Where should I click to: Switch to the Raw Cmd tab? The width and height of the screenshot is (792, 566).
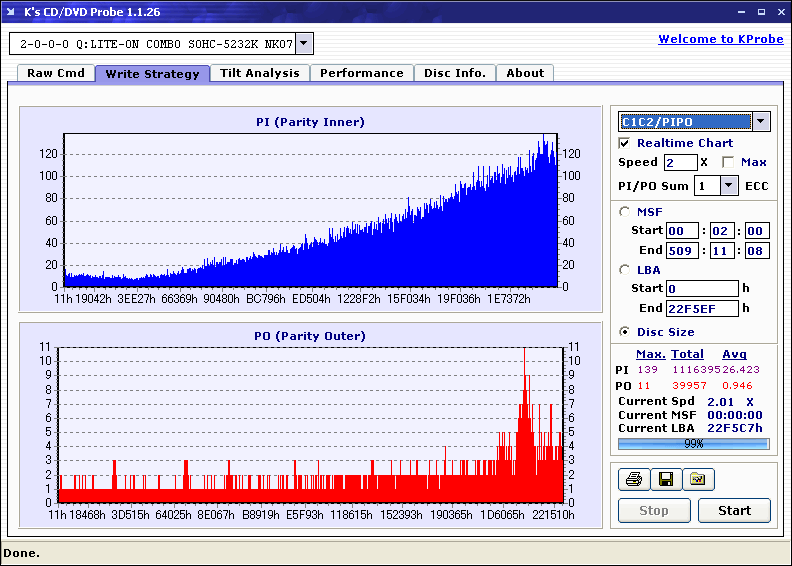(56, 73)
